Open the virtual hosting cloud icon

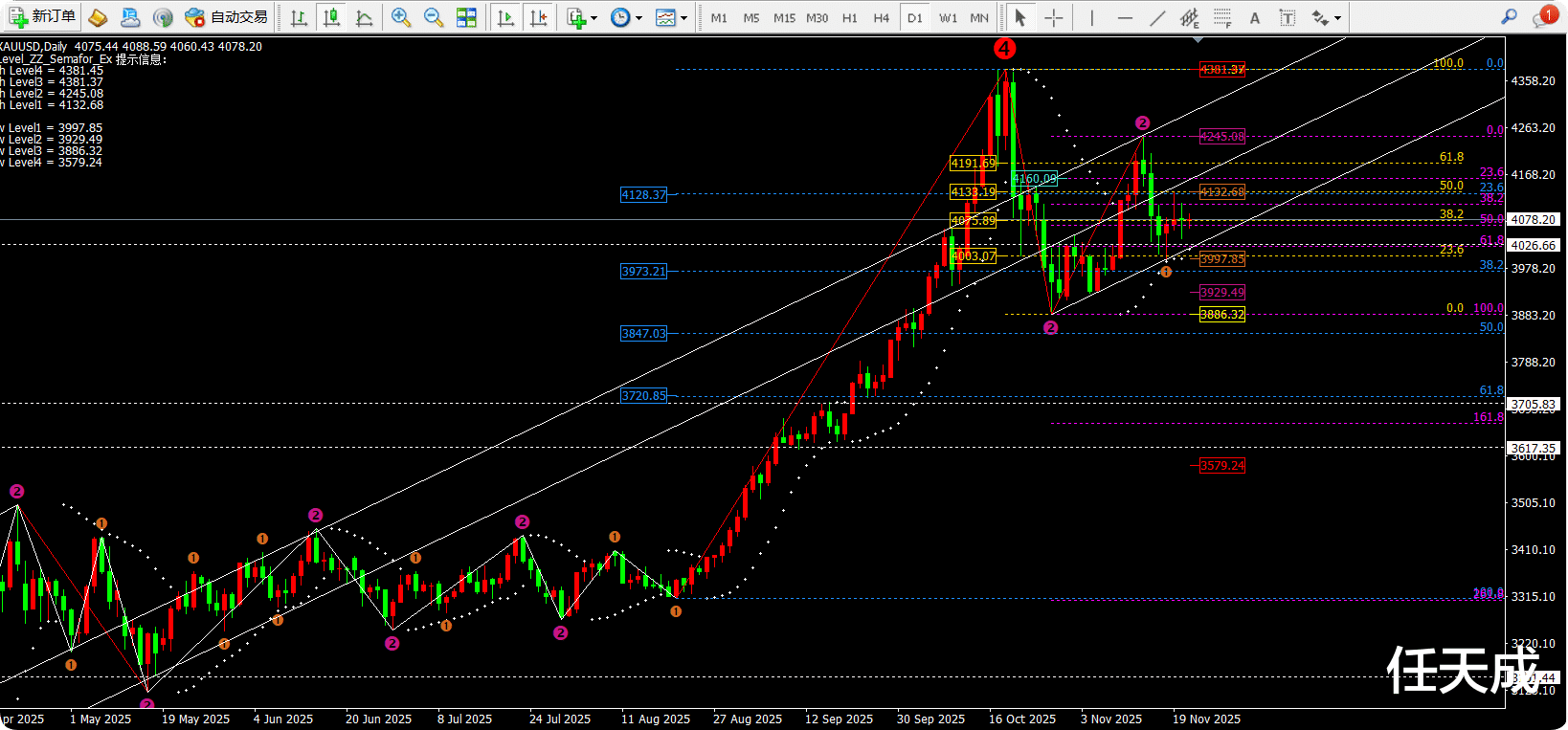[130, 17]
